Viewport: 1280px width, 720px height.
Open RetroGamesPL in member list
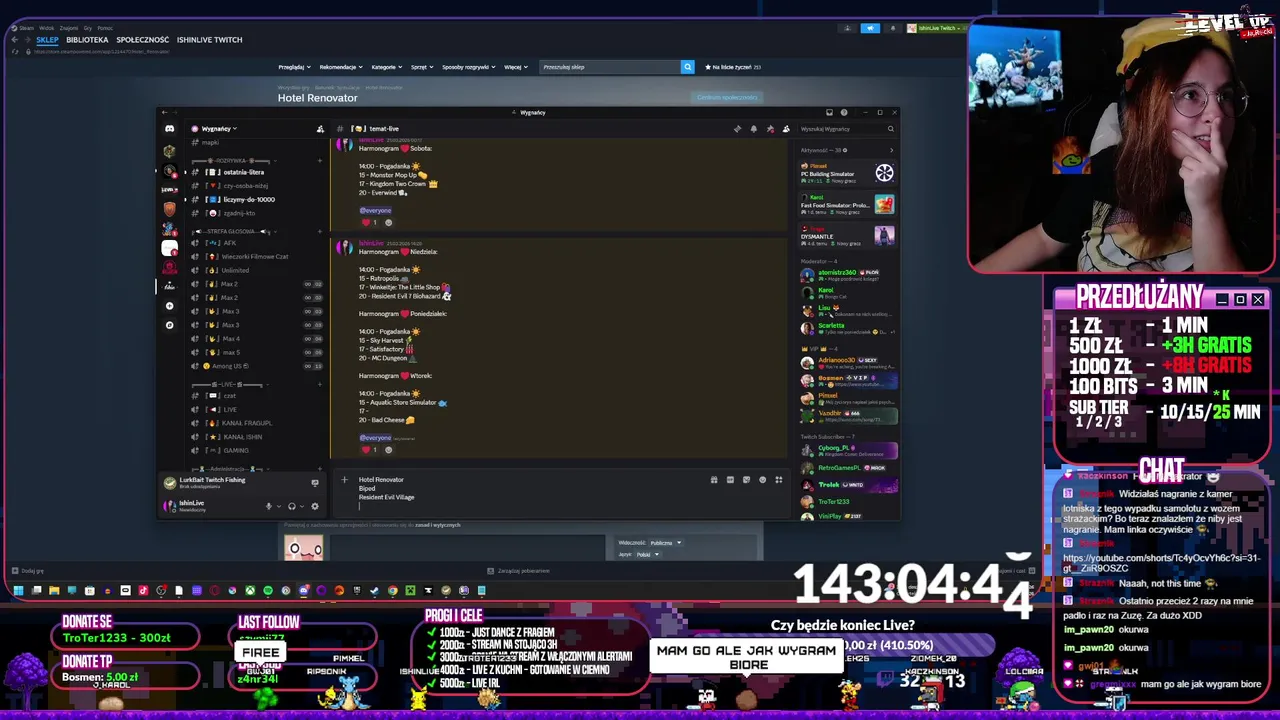click(x=846, y=468)
